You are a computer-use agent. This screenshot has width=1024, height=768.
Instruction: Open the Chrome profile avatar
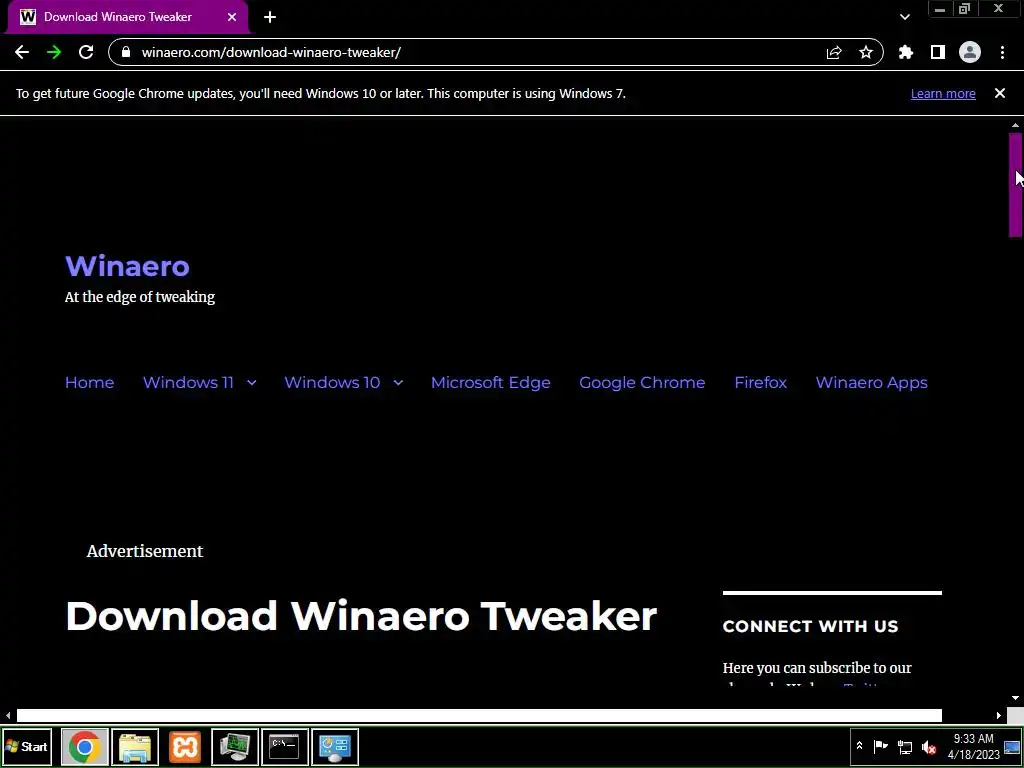970,52
